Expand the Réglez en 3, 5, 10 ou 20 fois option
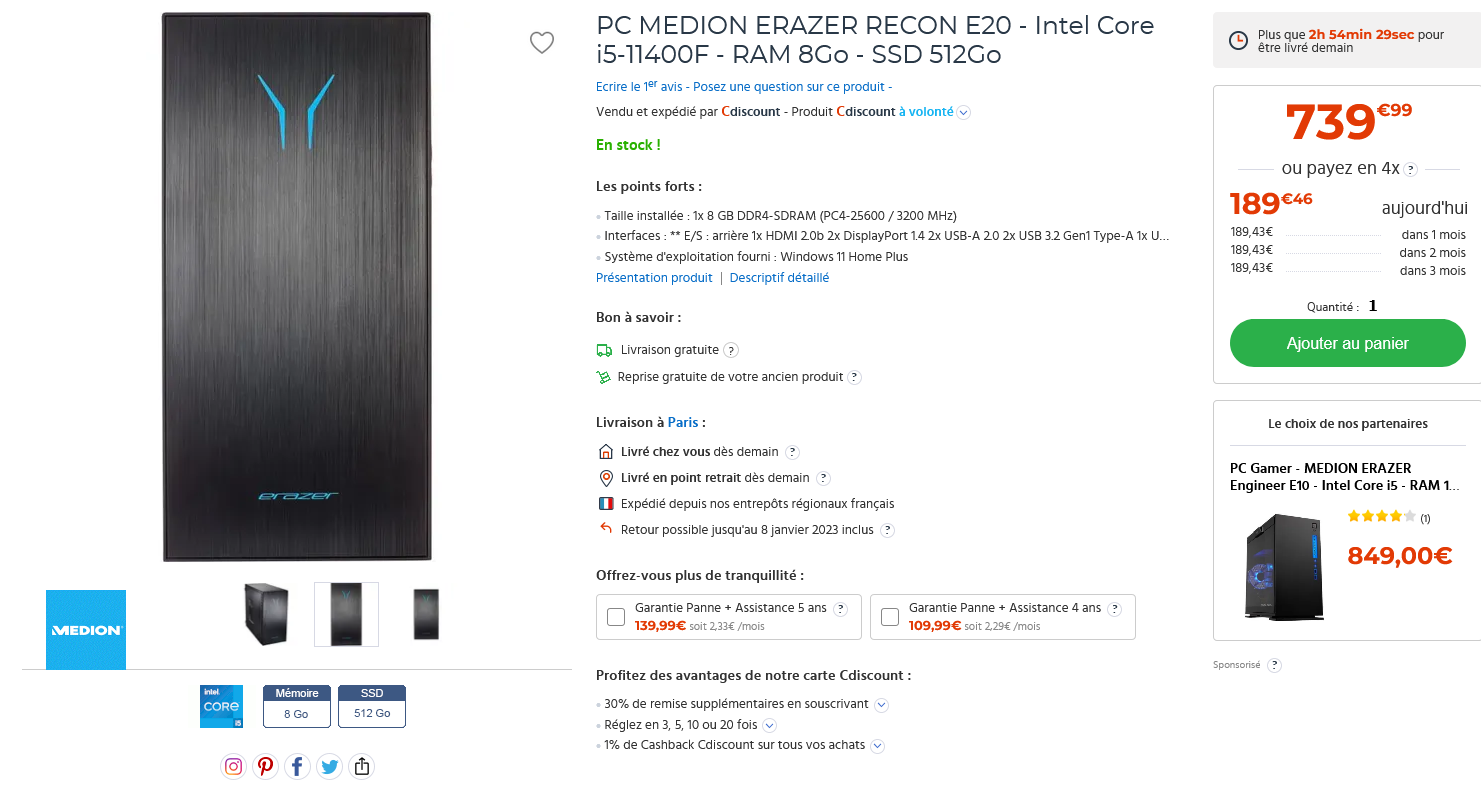The image size is (1481, 796). [770, 725]
